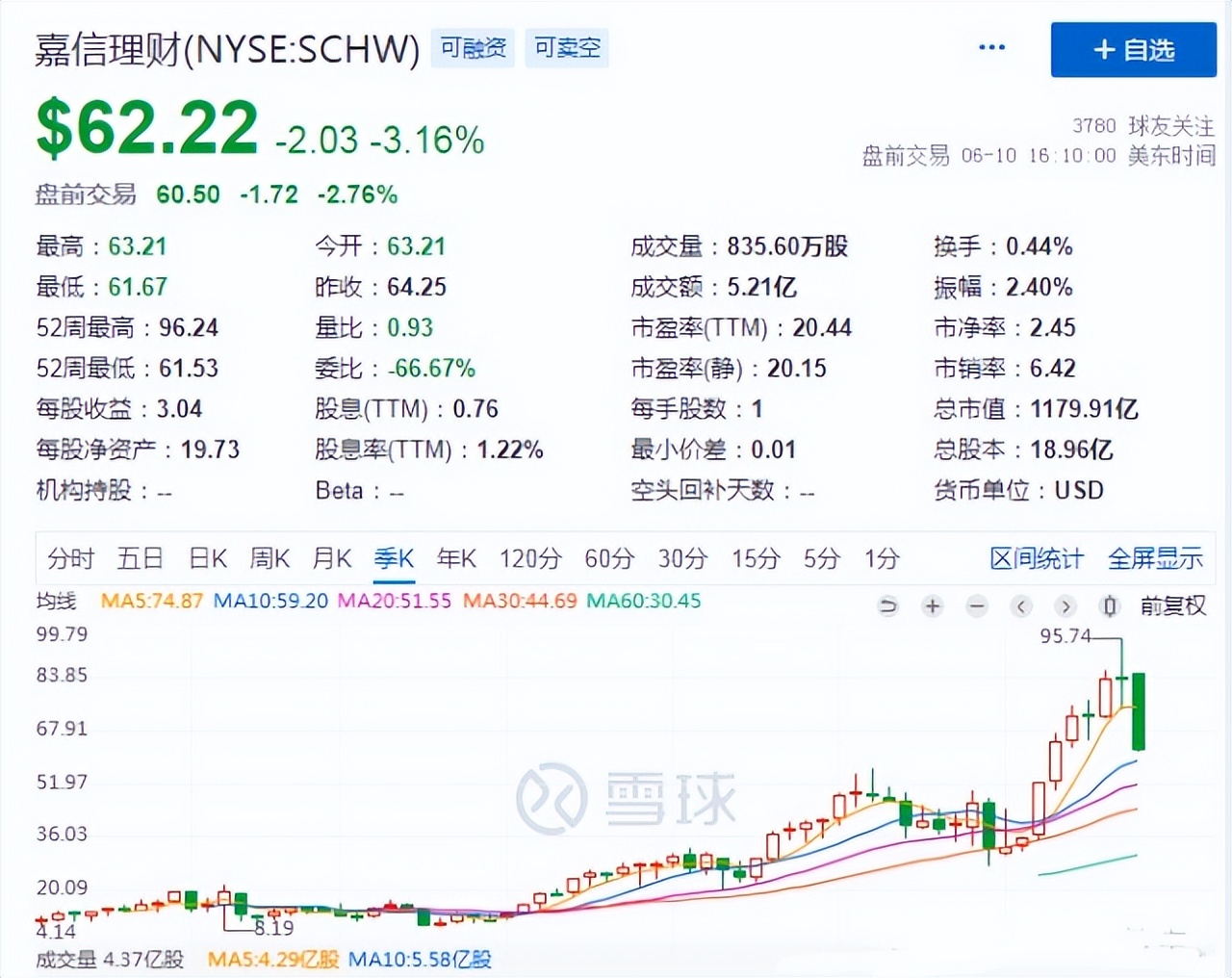This screenshot has height=978, width=1232.
Task: Click the more options ellipsis icon
Action: click(x=990, y=46)
